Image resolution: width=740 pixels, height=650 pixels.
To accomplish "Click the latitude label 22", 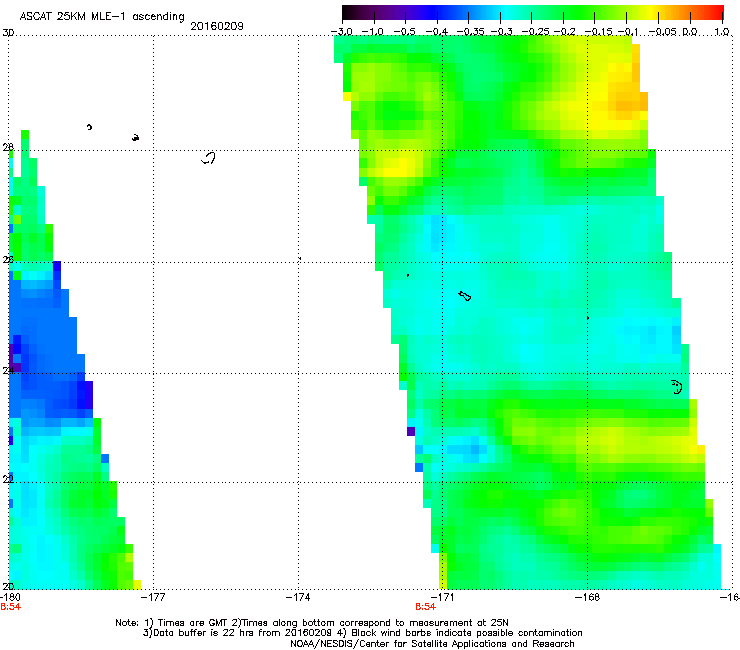I will point(8,480).
